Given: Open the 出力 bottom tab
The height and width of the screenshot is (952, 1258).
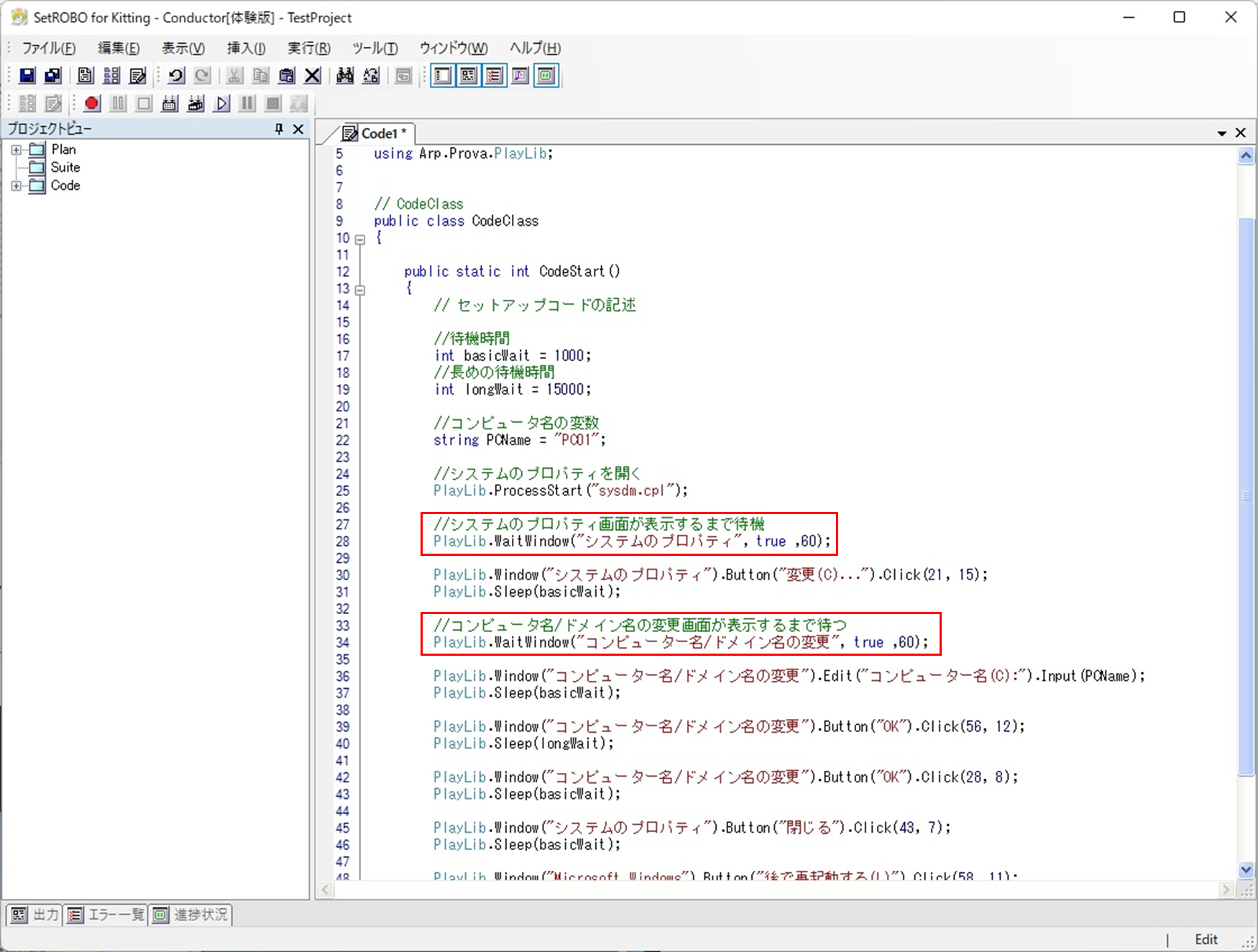Looking at the screenshot, I should point(34,915).
